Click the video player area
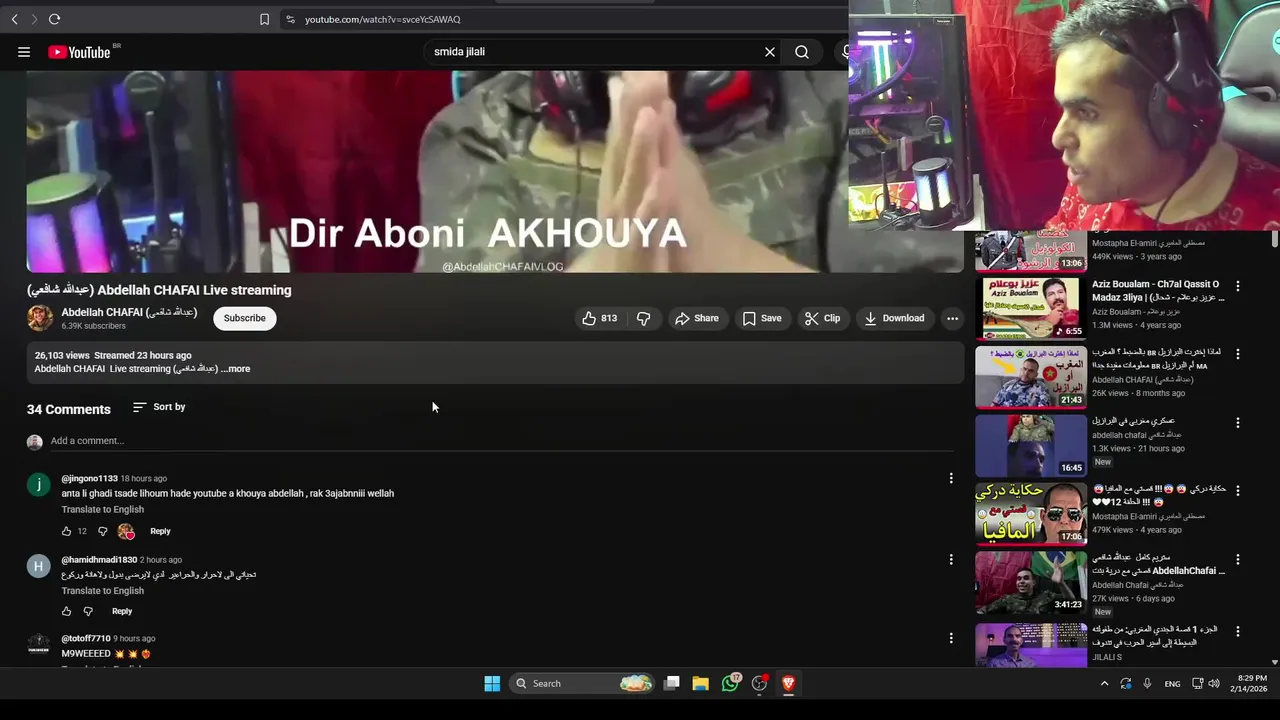The width and height of the screenshot is (1280, 720). pos(495,171)
